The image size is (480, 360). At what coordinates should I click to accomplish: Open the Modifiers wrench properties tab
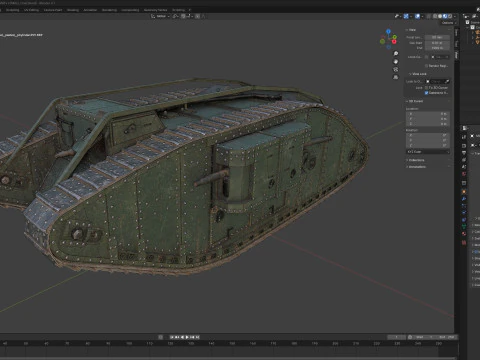(x=464, y=199)
